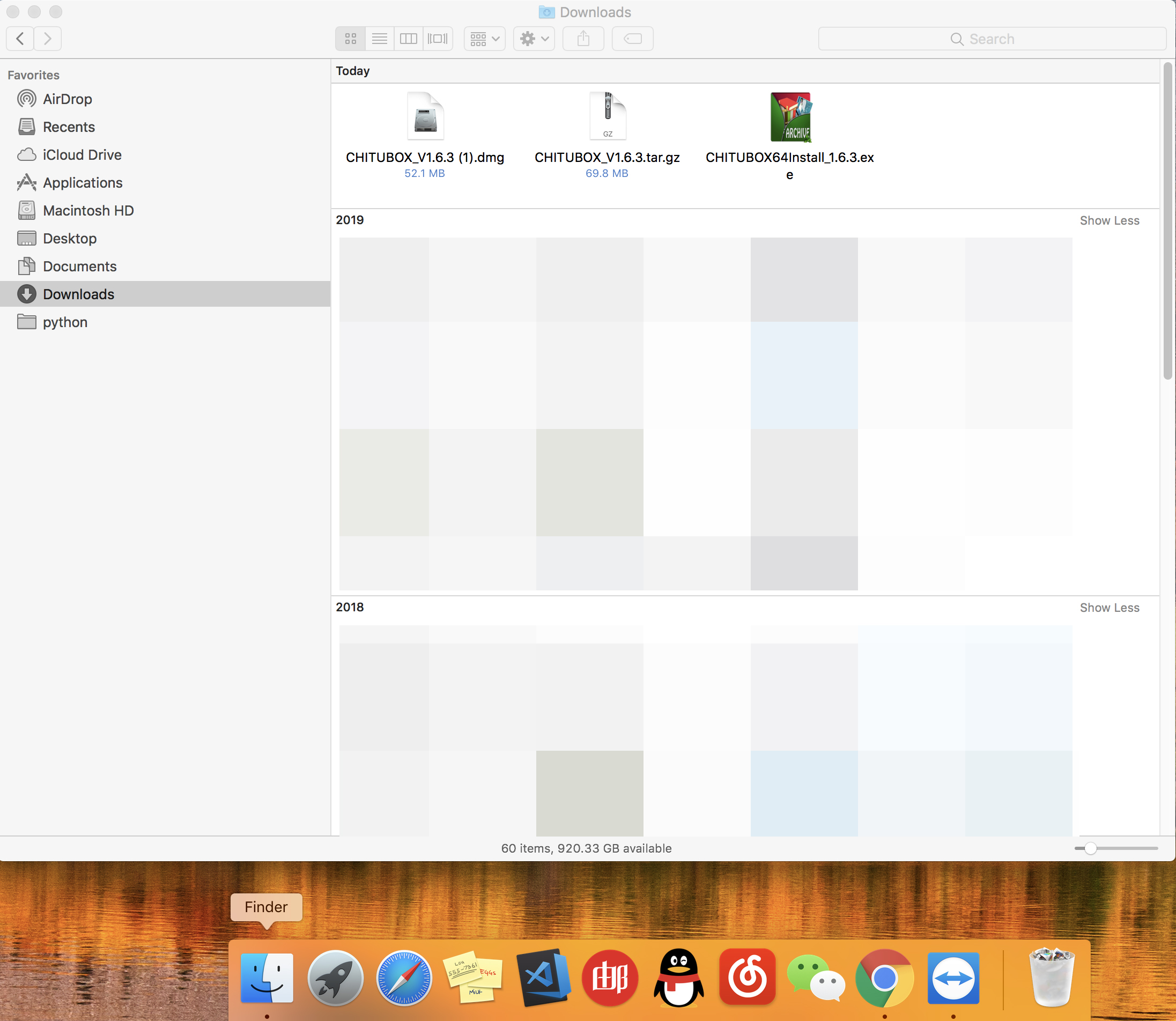Click the Today group header
1176x1021 pixels.
[353, 71]
